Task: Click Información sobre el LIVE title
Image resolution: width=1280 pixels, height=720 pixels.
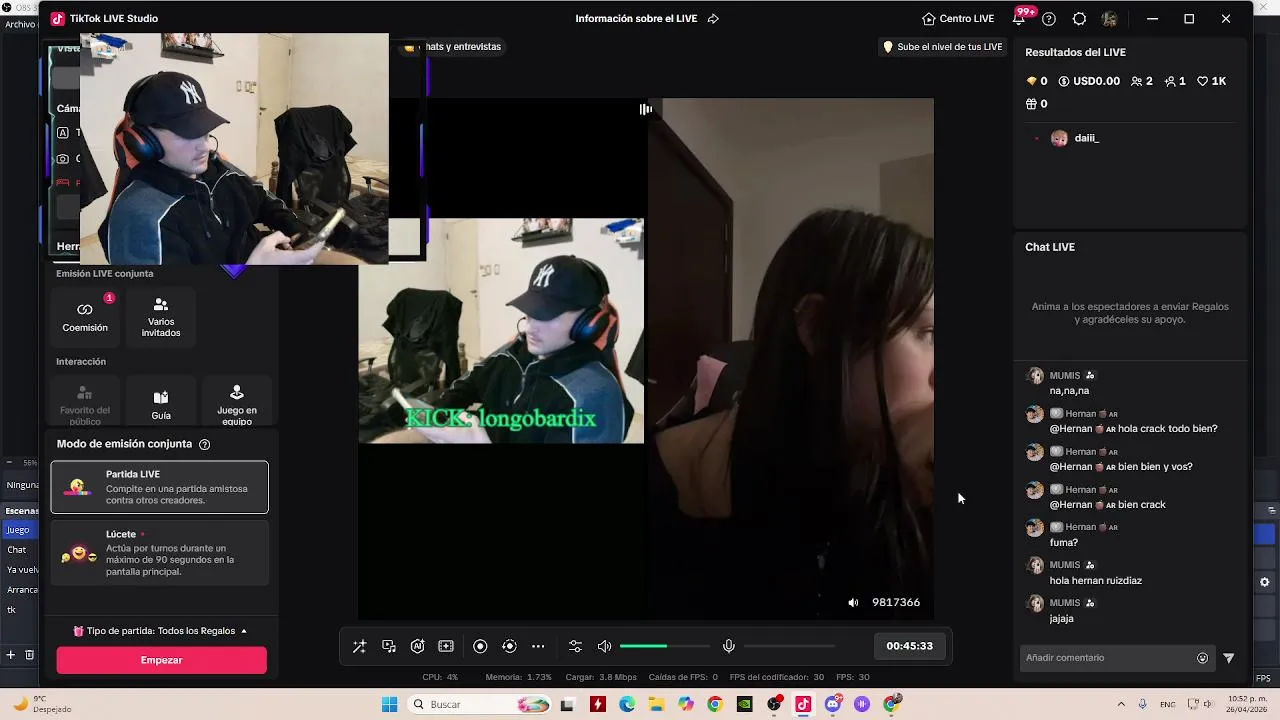Action: tap(636, 18)
